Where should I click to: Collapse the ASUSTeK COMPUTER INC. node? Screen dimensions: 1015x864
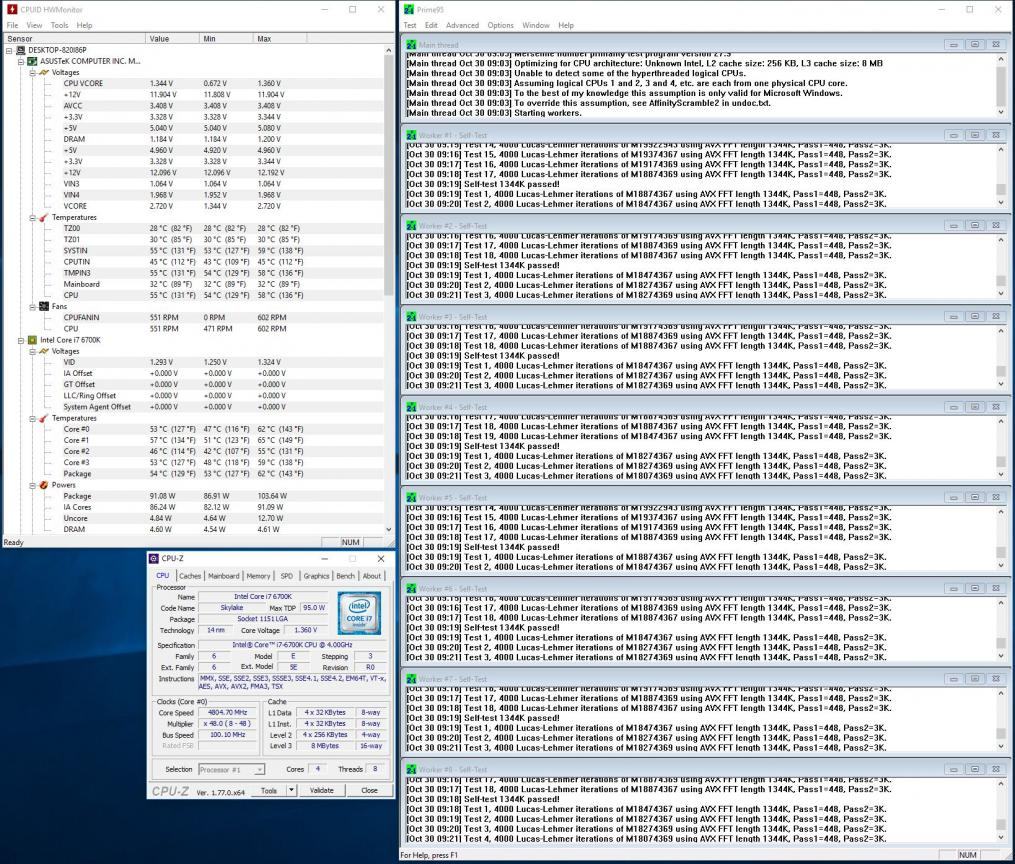(x=21, y=61)
